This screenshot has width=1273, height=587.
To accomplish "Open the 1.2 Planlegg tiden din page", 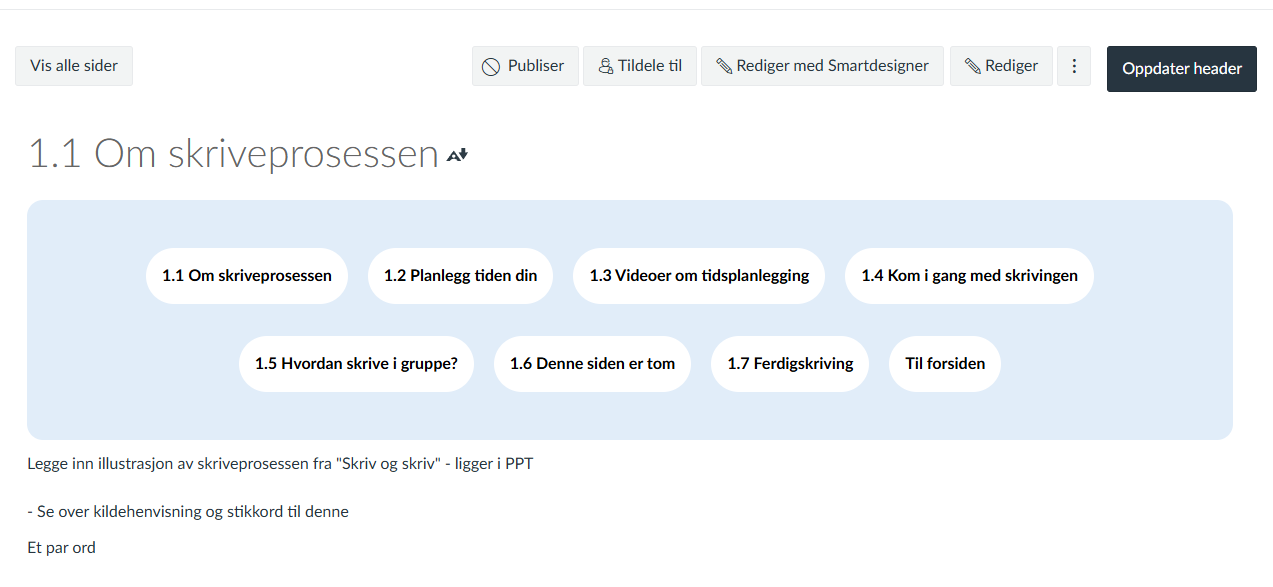I will (x=460, y=276).
